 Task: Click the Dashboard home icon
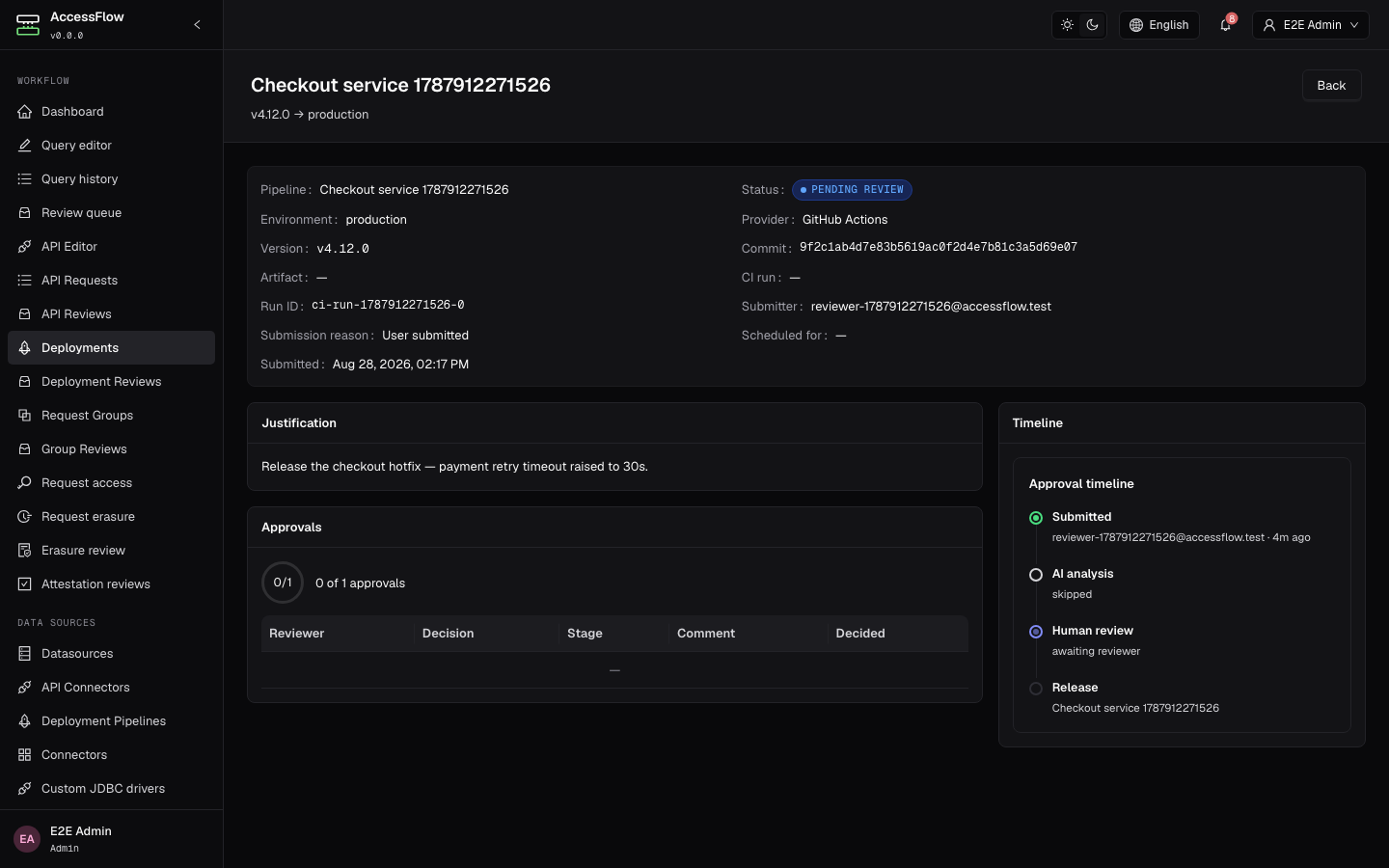tap(25, 112)
